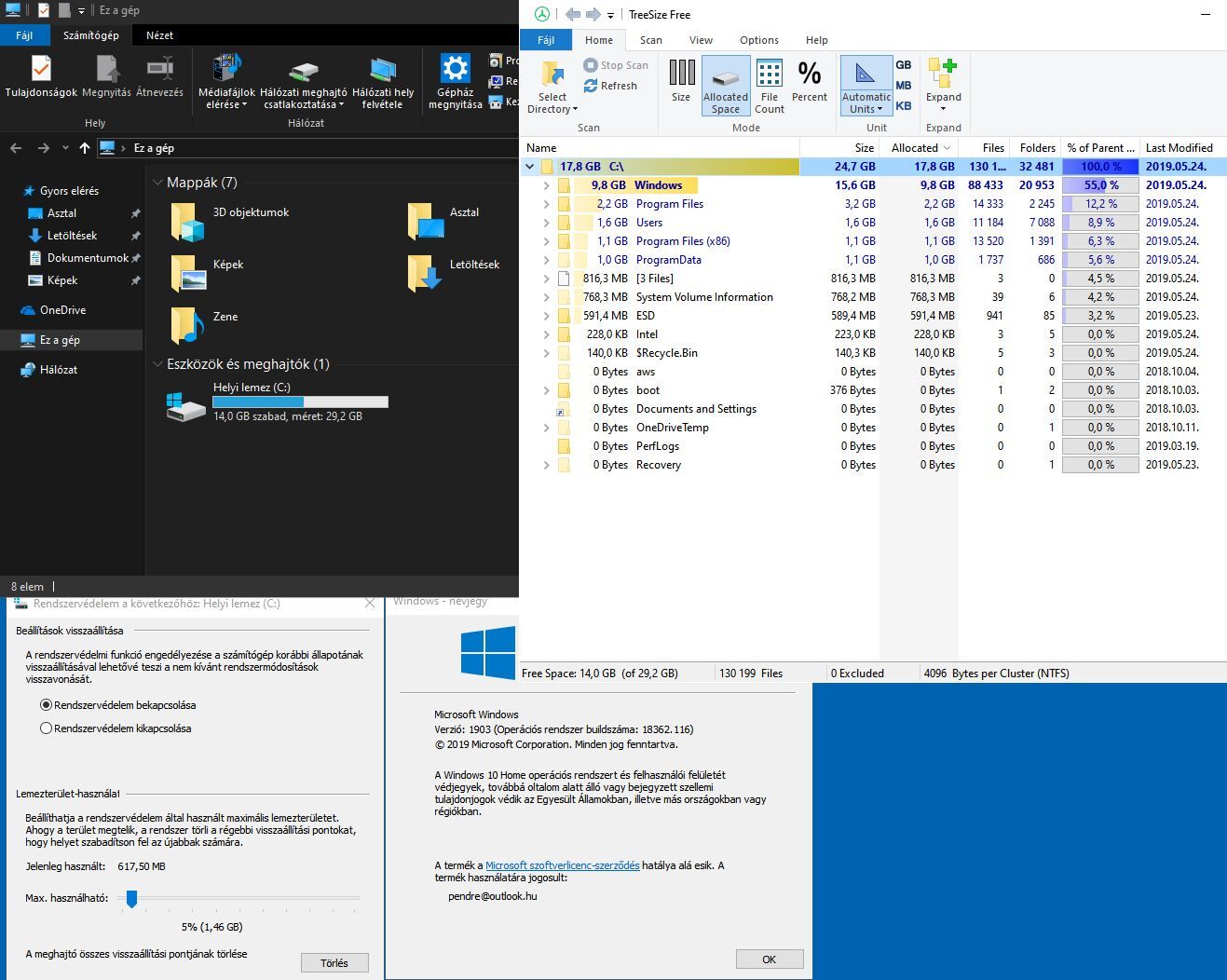Open TreeSize Scan tab
Viewport: 1227px width, 980px height.
[651, 40]
